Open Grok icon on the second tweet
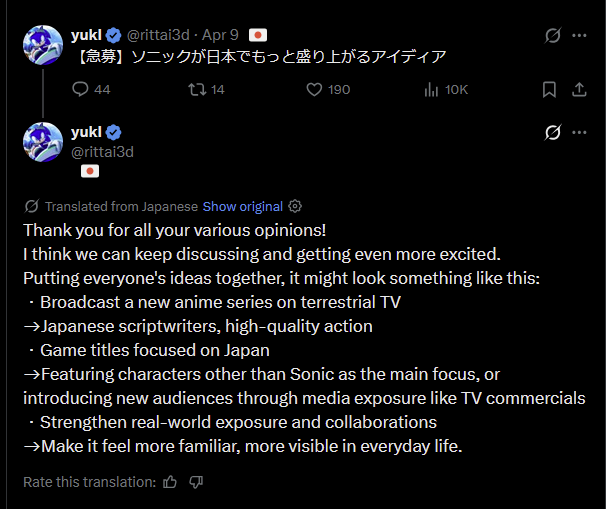 tap(553, 132)
